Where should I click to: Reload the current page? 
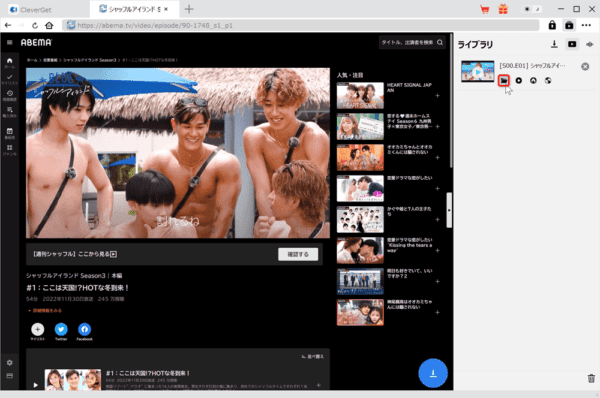[x=35, y=25]
